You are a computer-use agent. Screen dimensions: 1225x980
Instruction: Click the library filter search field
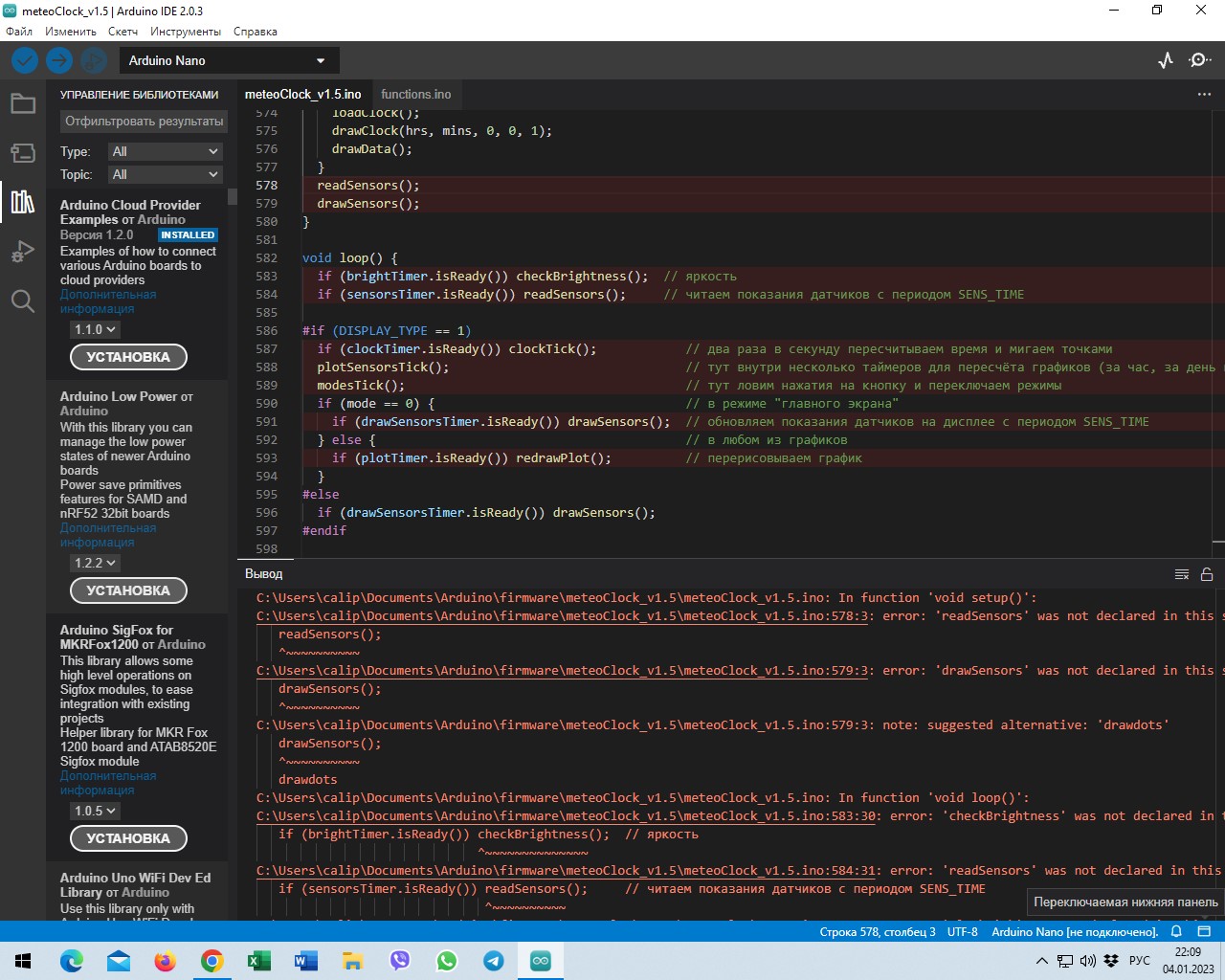(143, 122)
